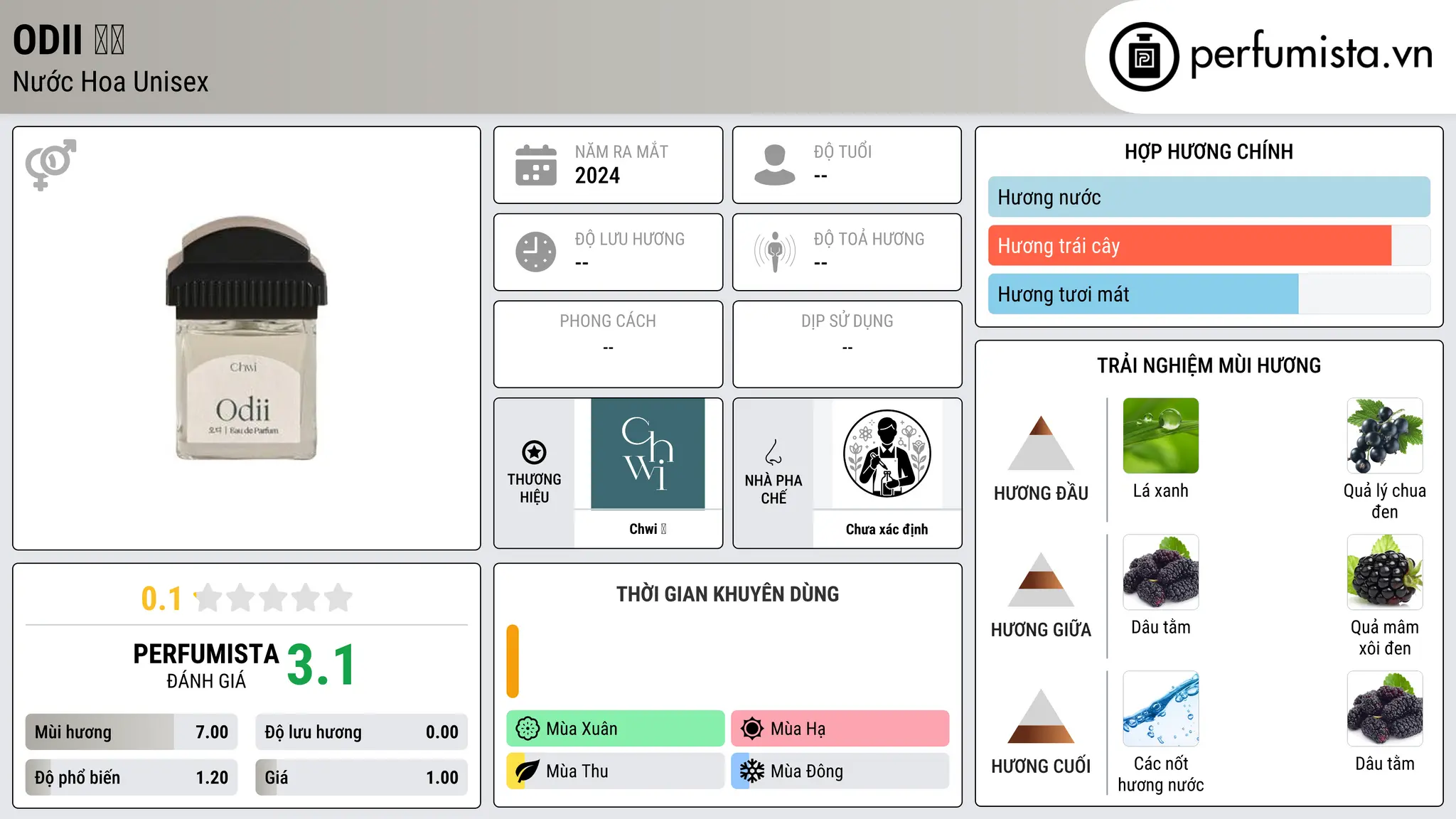Click the Chwi brand logo image
1456x819 pixels.
pyautogui.click(x=648, y=454)
